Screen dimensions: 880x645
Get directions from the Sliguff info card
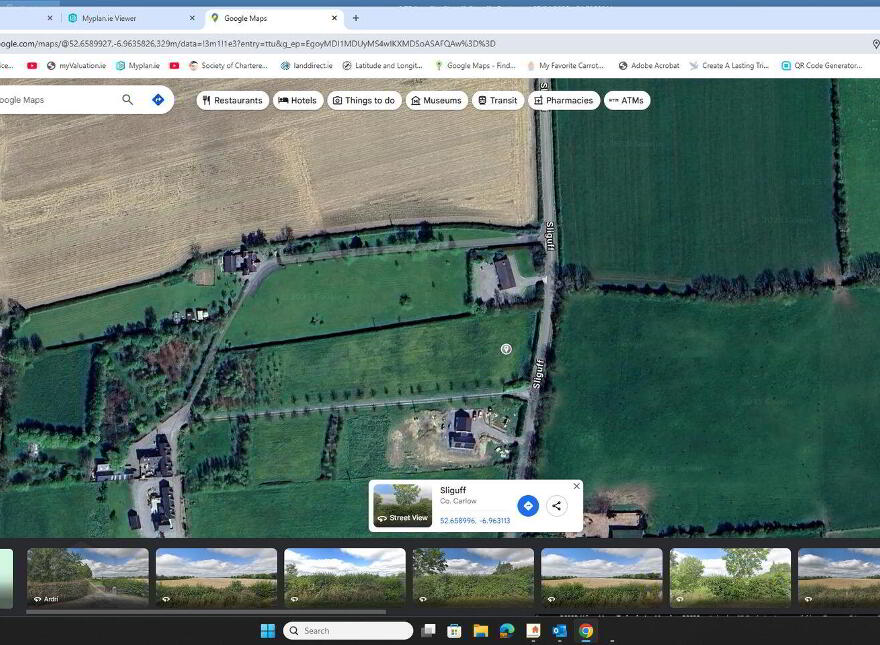pos(528,506)
